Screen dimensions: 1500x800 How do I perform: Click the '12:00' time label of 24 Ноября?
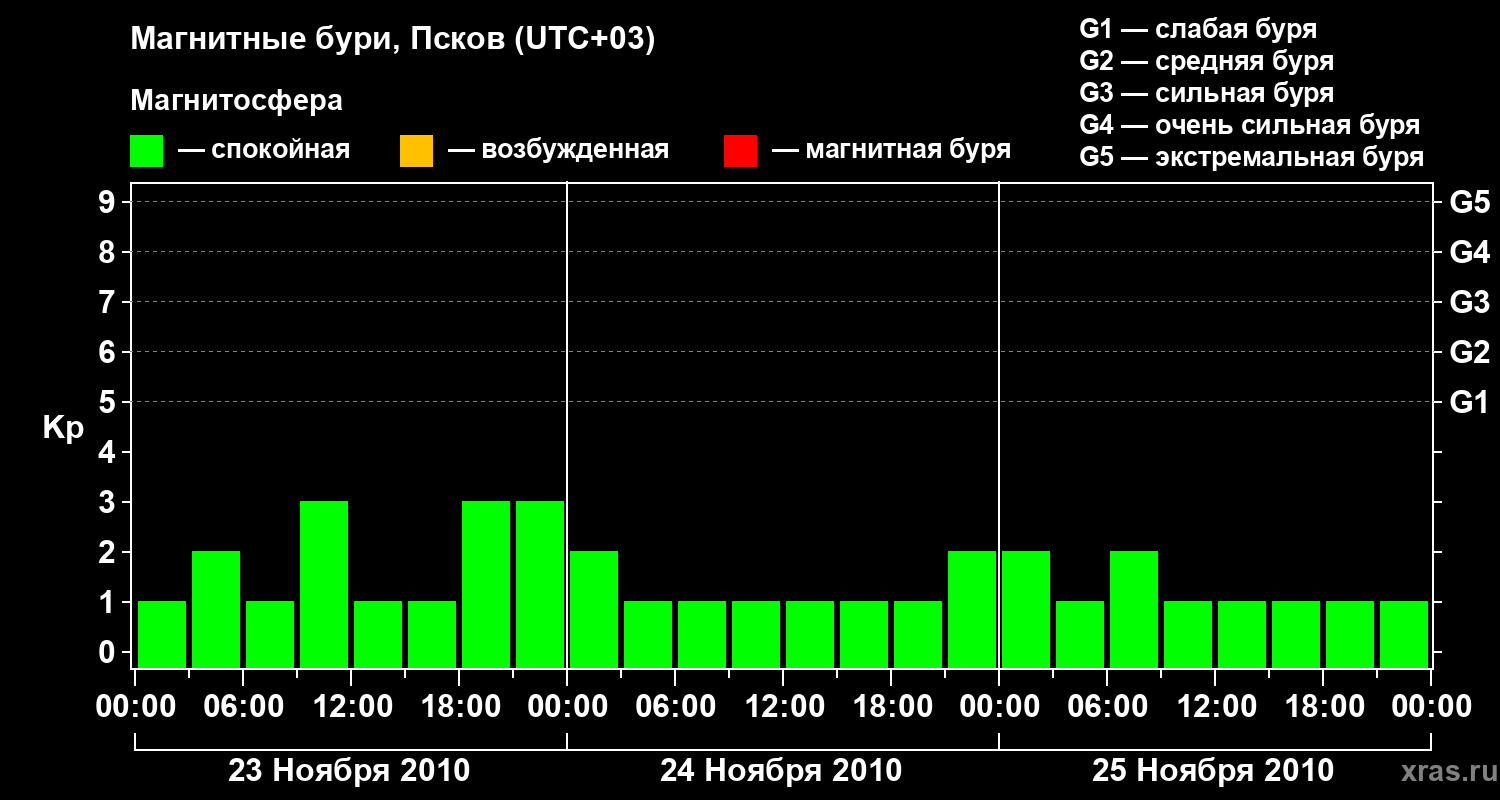(x=783, y=707)
